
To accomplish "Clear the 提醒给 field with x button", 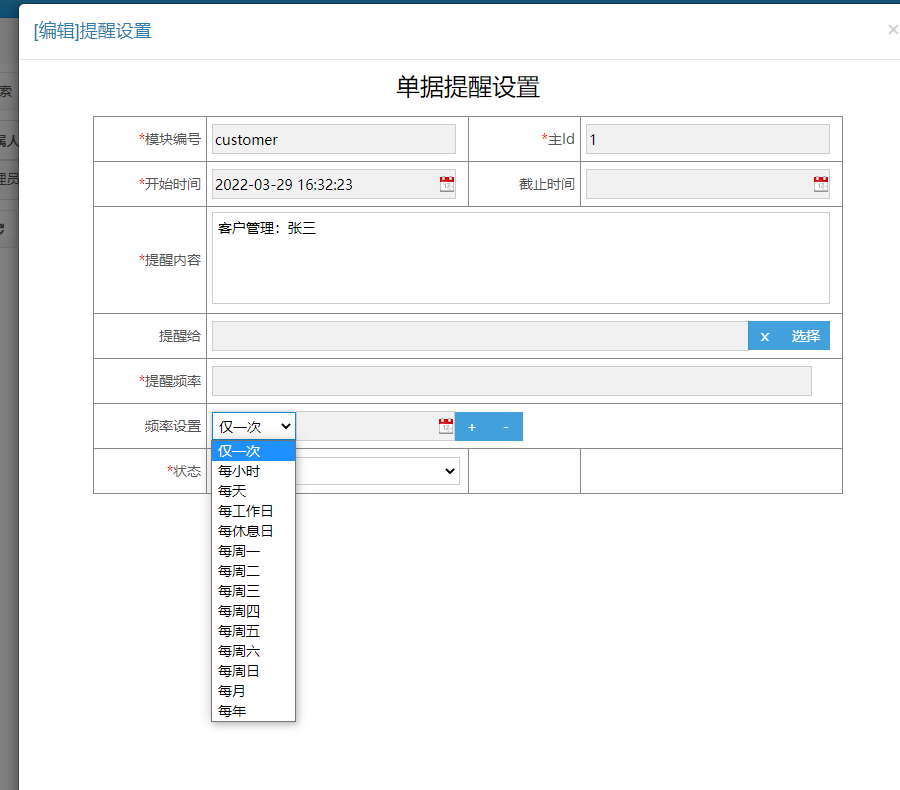I will [x=765, y=336].
